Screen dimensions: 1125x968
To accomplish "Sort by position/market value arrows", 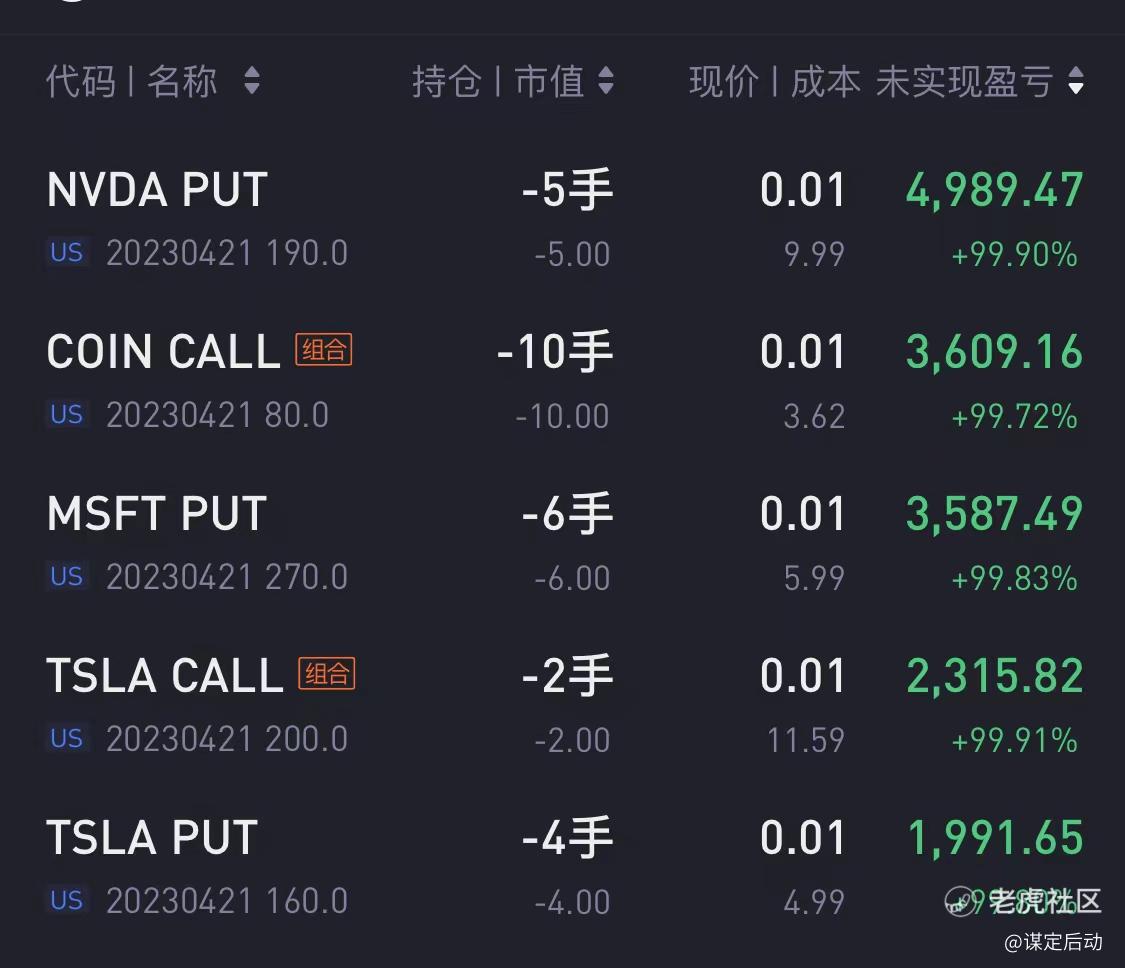I will click(x=606, y=80).
